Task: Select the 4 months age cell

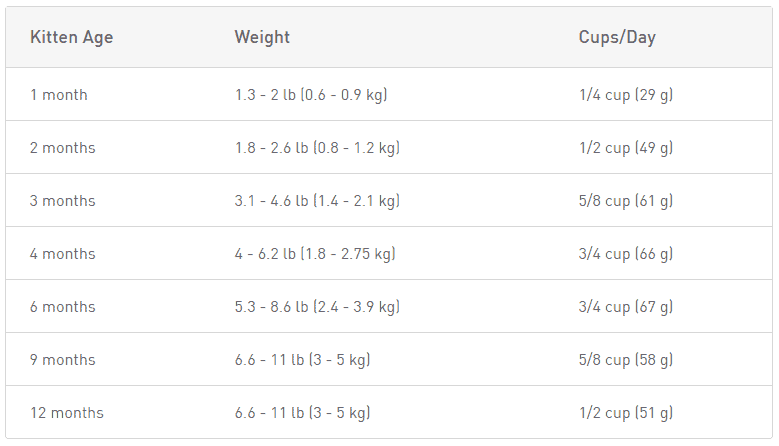Action: (63, 254)
